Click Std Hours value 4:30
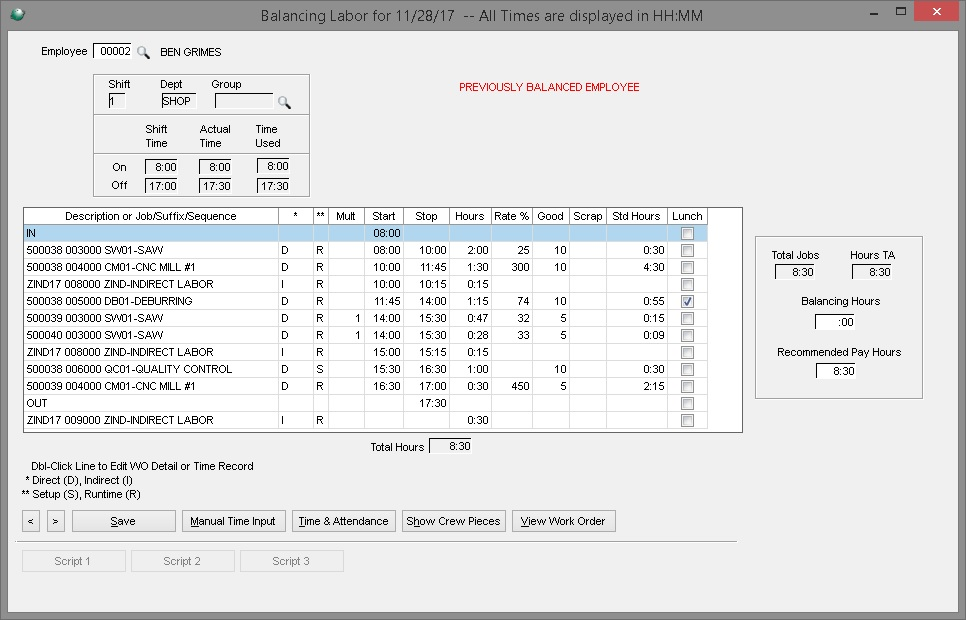Viewport: 966px width, 620px height. [x=654, y=267]
